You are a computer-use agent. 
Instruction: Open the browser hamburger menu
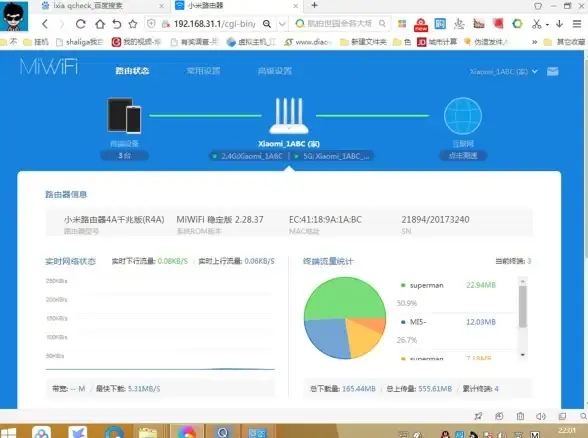(577, 24)
